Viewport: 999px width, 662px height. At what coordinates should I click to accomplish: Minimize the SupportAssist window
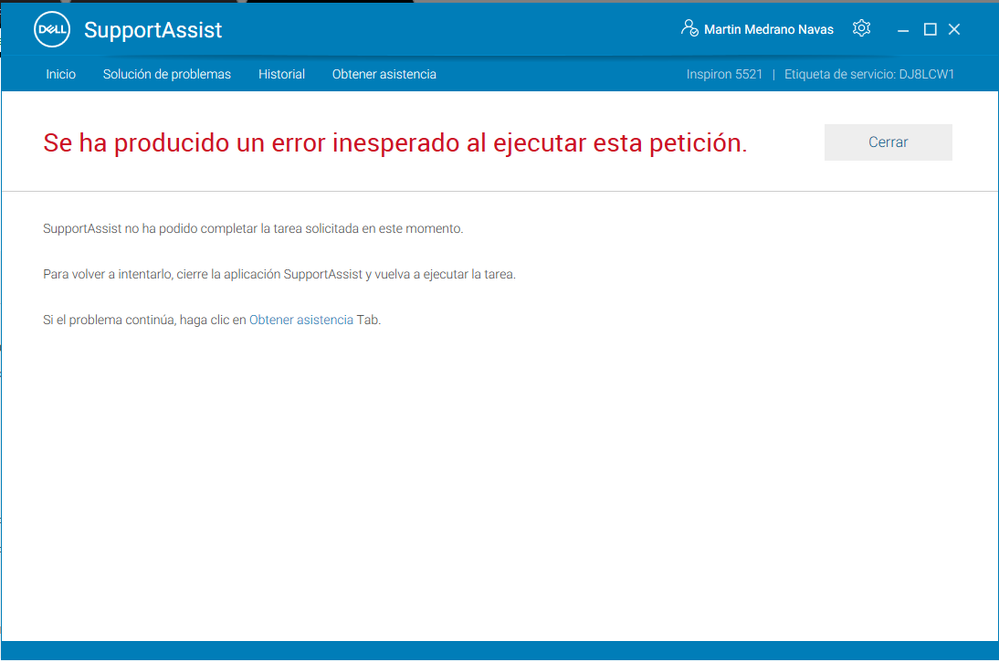903,29
